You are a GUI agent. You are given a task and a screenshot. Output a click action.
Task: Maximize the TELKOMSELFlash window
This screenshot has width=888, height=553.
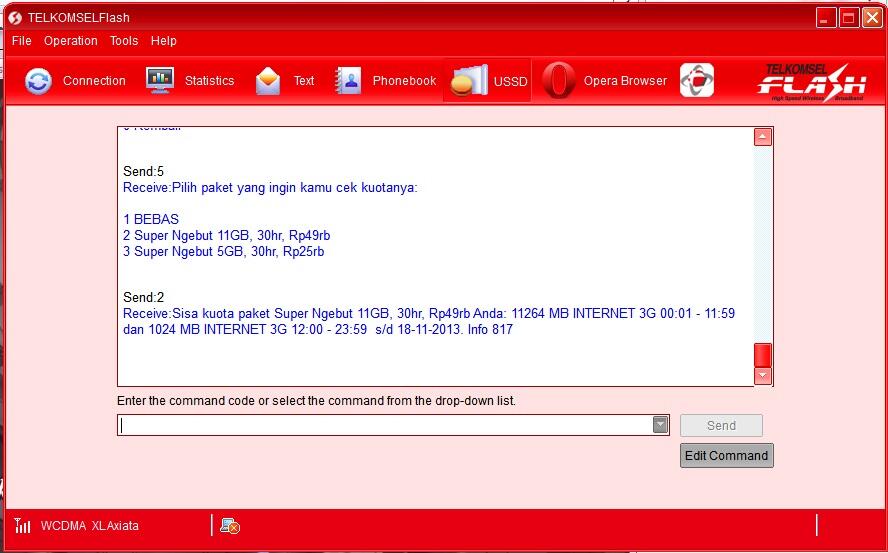click(x=849, y=18)
